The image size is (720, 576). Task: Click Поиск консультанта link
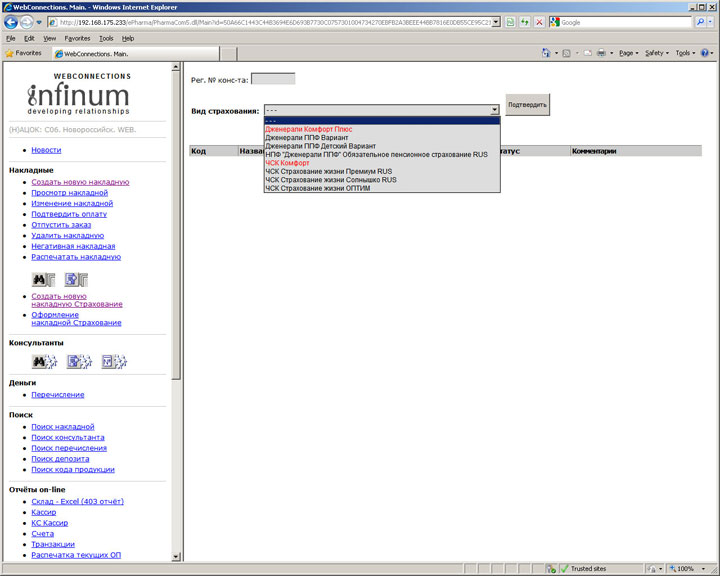[x=68, y=438]
